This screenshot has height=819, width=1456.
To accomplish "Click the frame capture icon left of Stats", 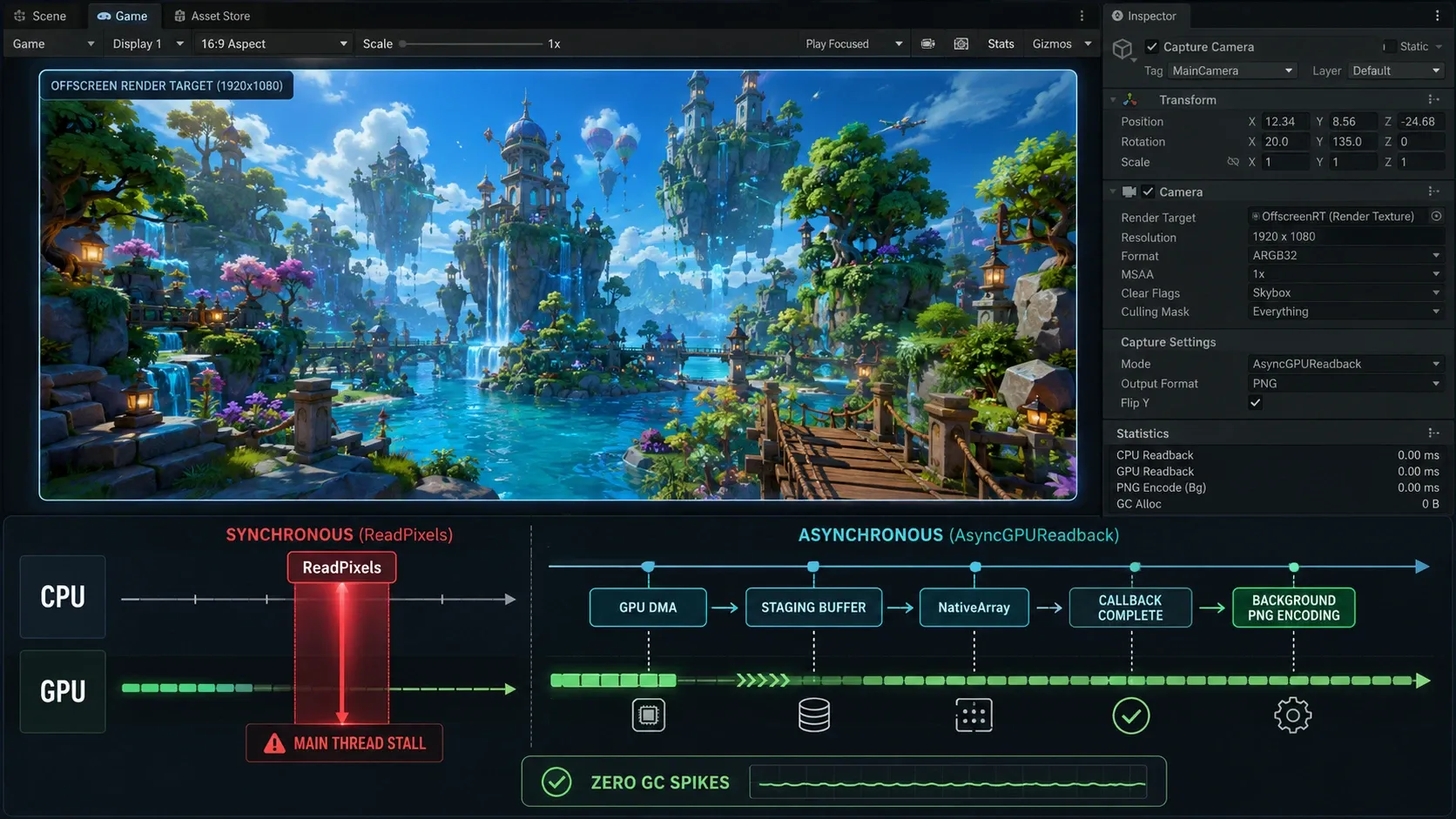I will pyautogui.click(x=961, y=44).
